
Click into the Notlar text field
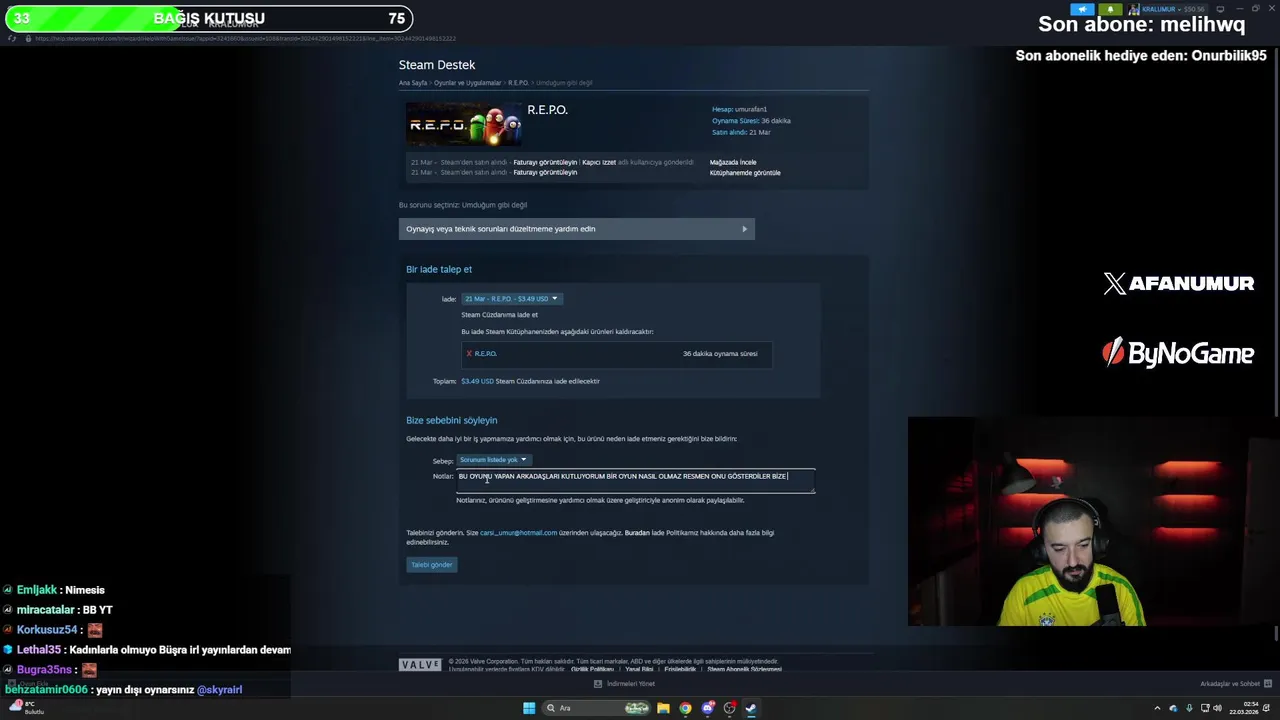pos(635,480)
